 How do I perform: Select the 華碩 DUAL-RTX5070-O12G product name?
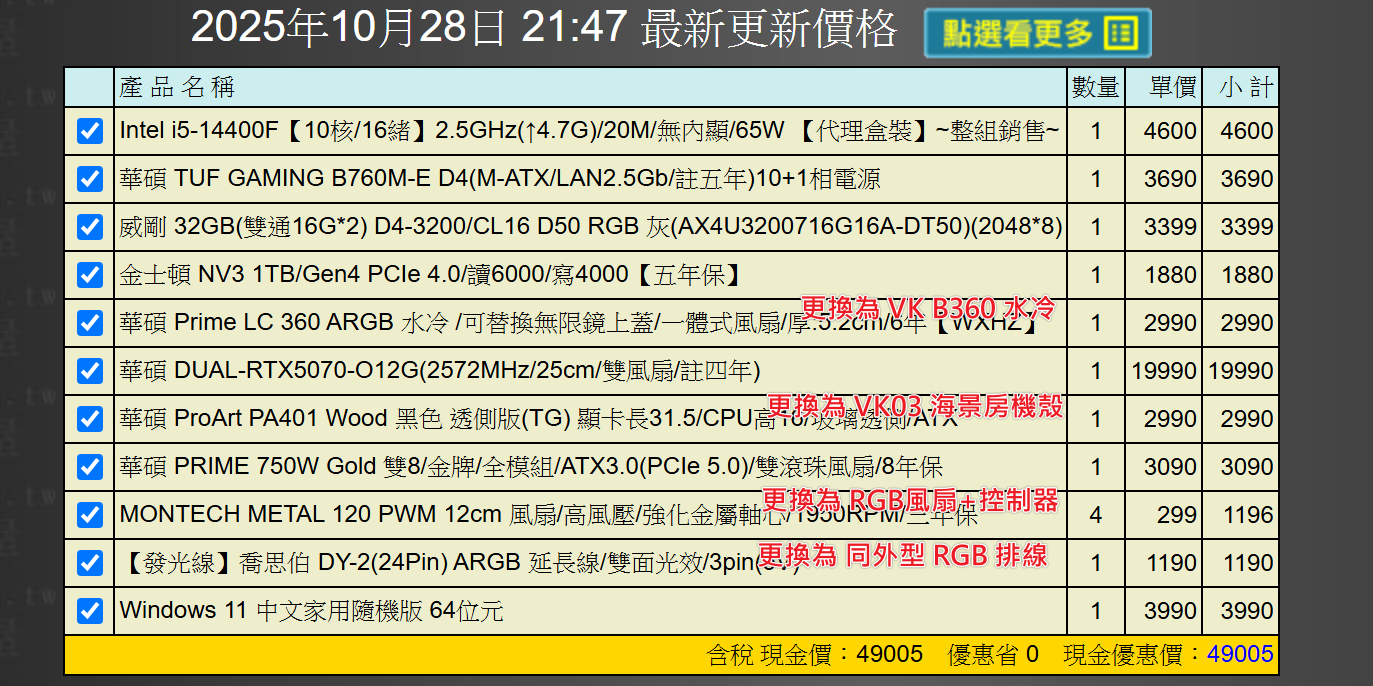click(440, 371)
